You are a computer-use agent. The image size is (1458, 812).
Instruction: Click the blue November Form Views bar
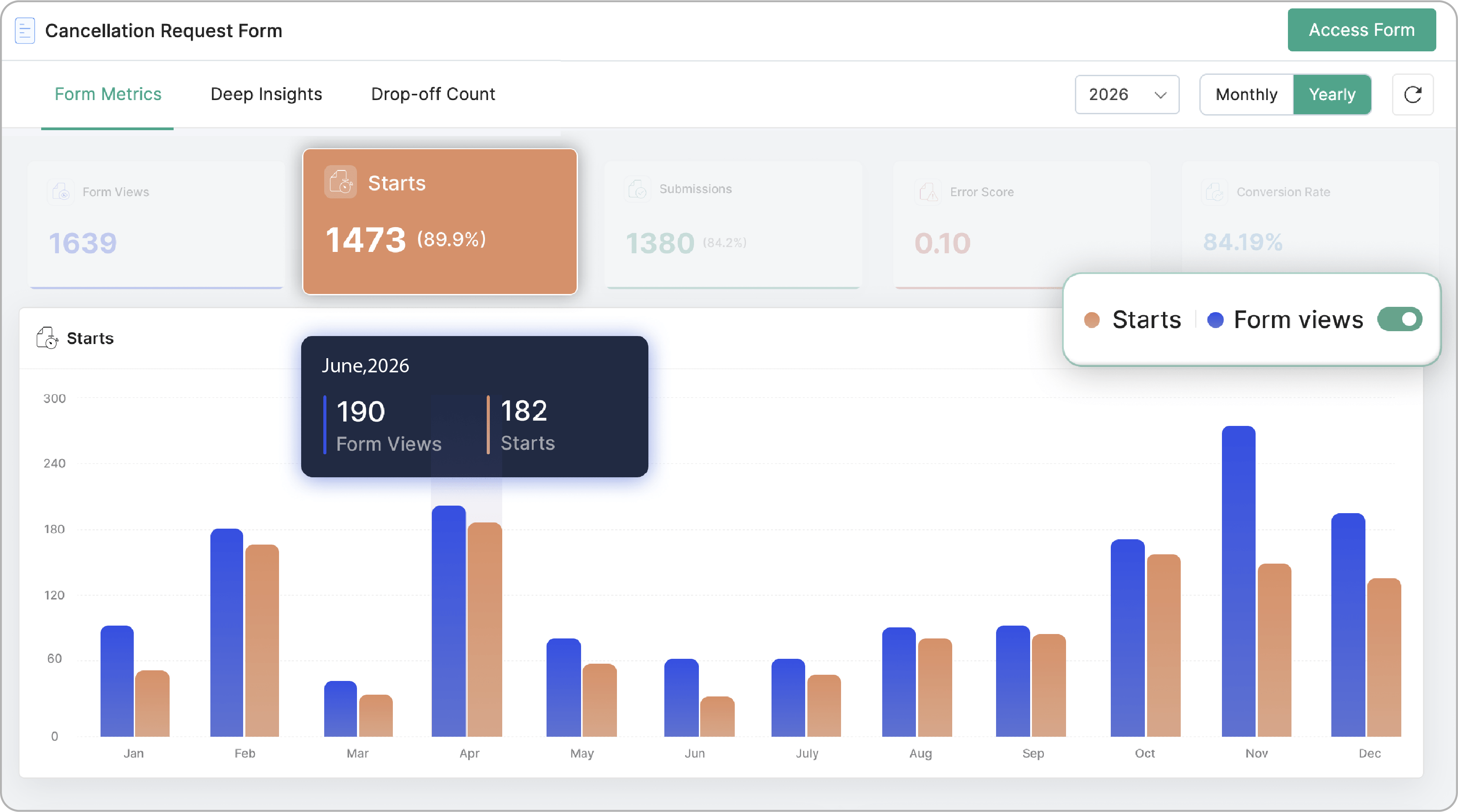1238,581
